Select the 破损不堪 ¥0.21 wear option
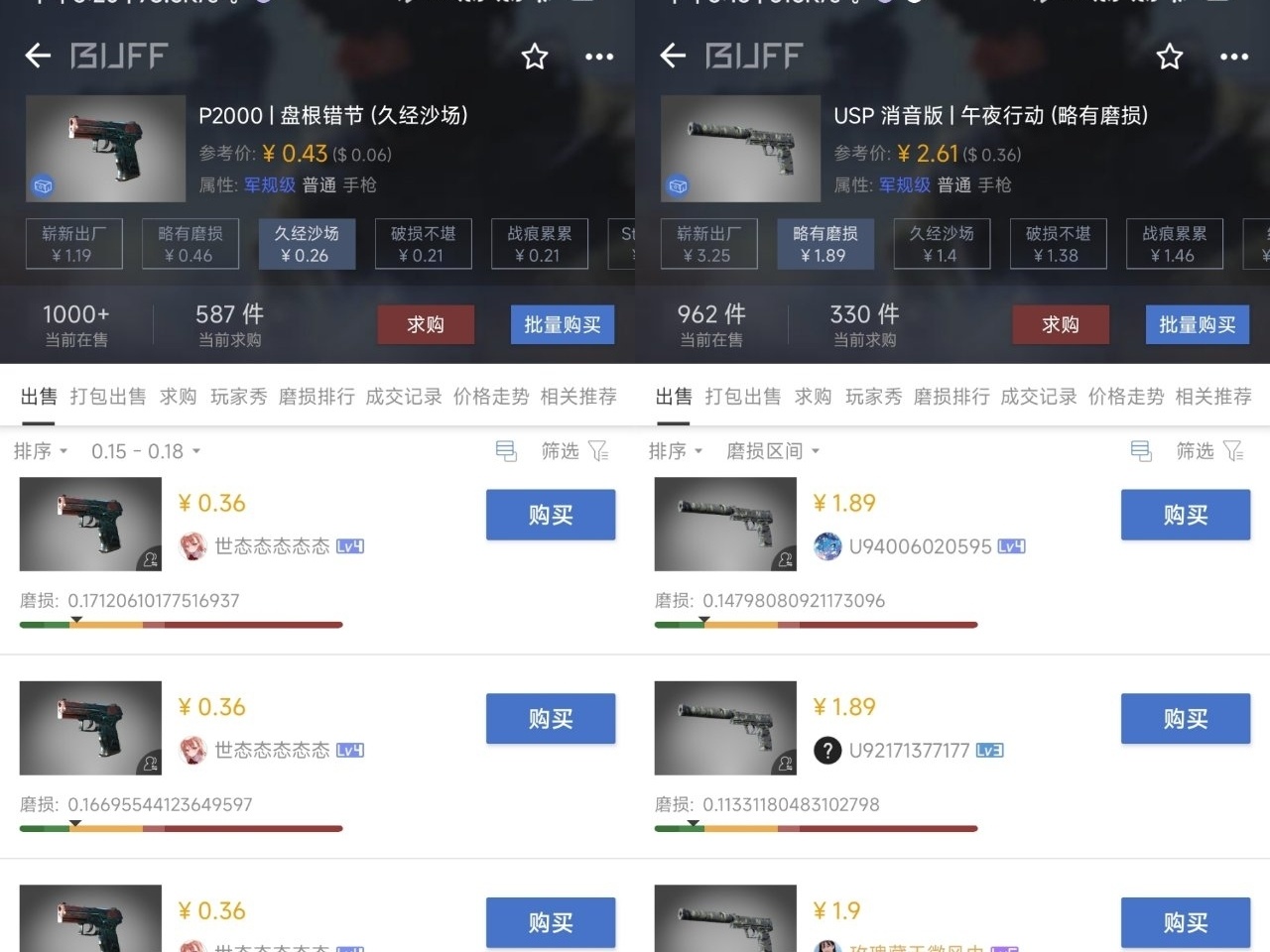The height and width of the screenshot is (952, 1270). [424, 244]
